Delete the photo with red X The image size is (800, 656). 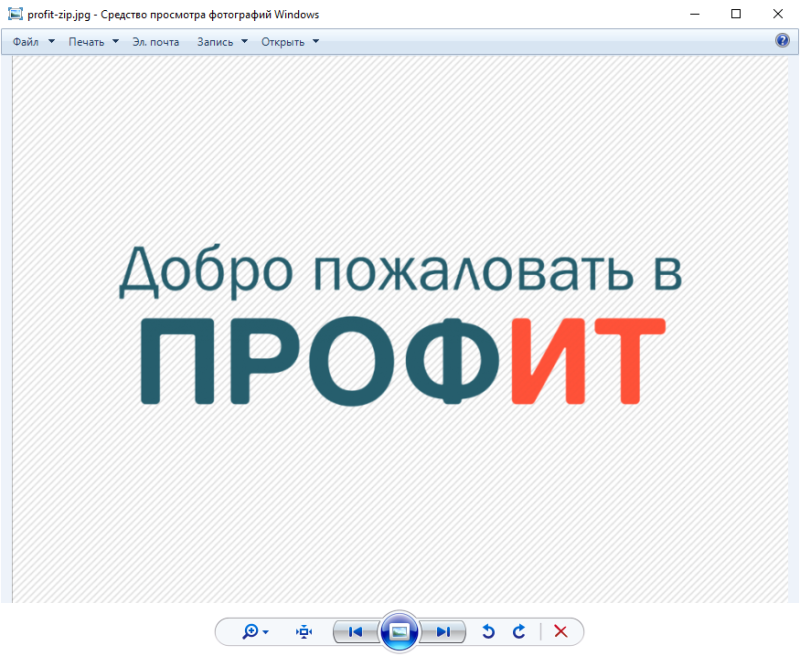coord(561,632)
